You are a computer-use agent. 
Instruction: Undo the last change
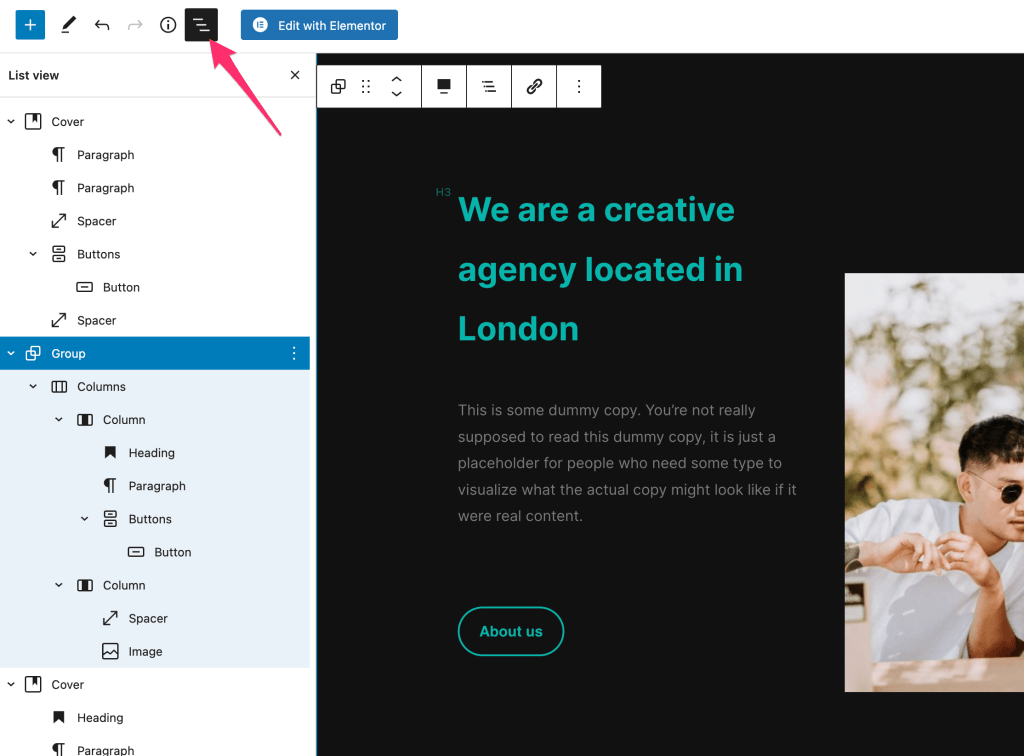click(102, 25)
